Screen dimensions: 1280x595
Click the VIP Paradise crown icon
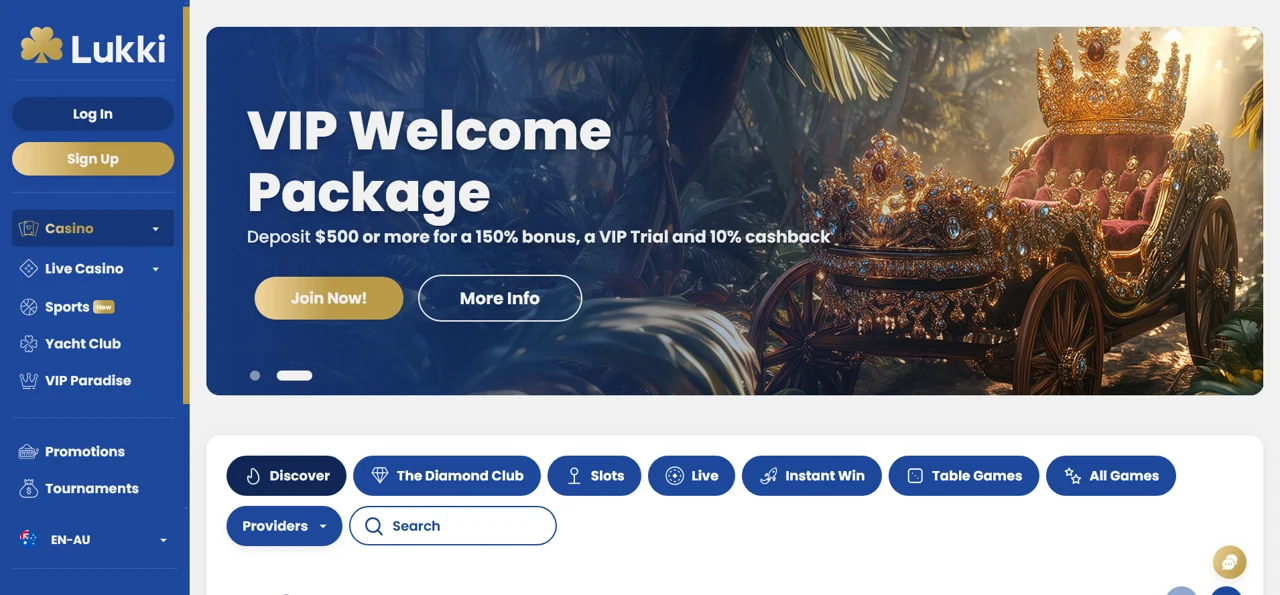[x=28, y=381]
